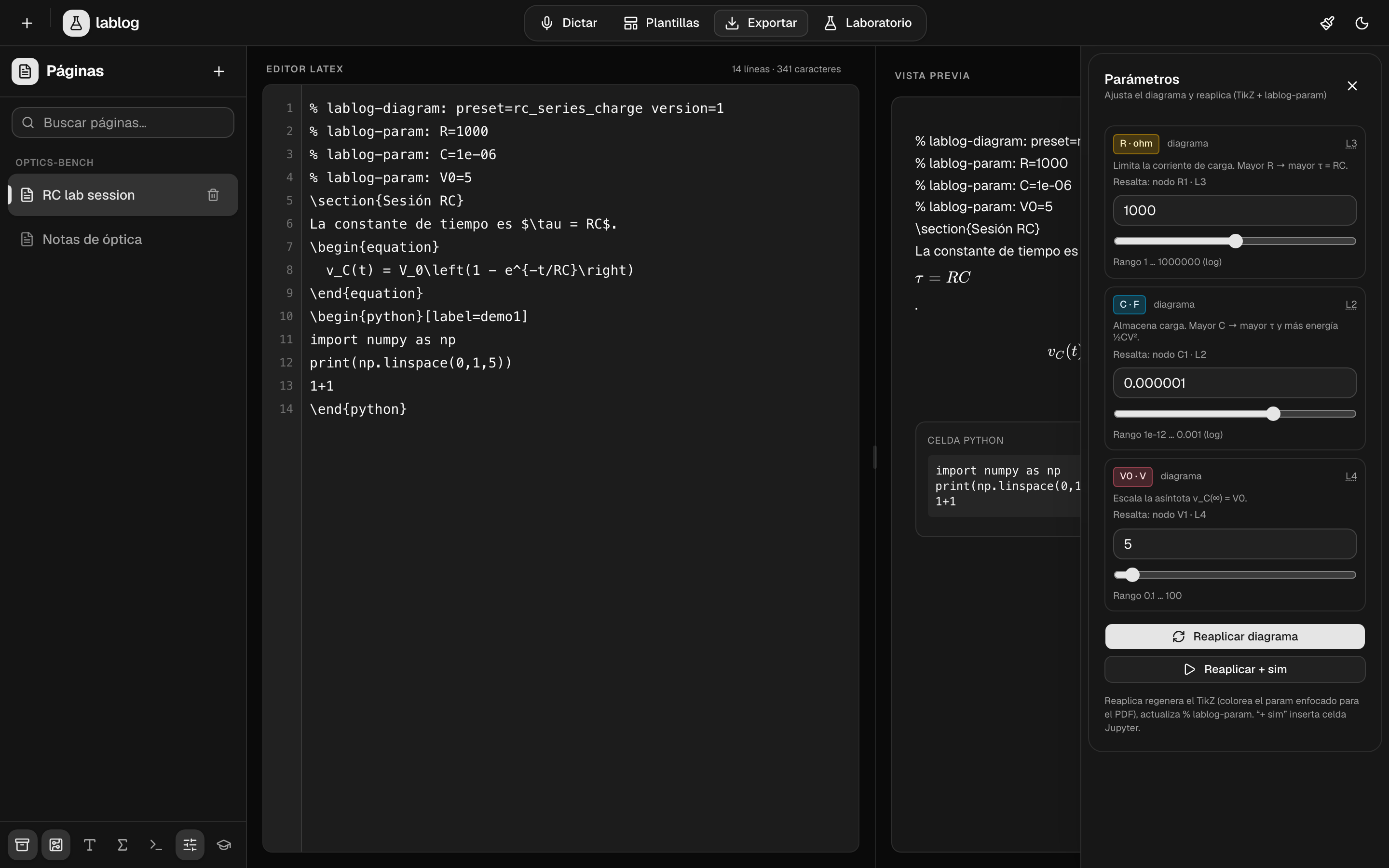This screenshot has height=868, width=1389.
Task: Click editor line print(np.linspace(0,1,5))
Action: click(410, 363)
